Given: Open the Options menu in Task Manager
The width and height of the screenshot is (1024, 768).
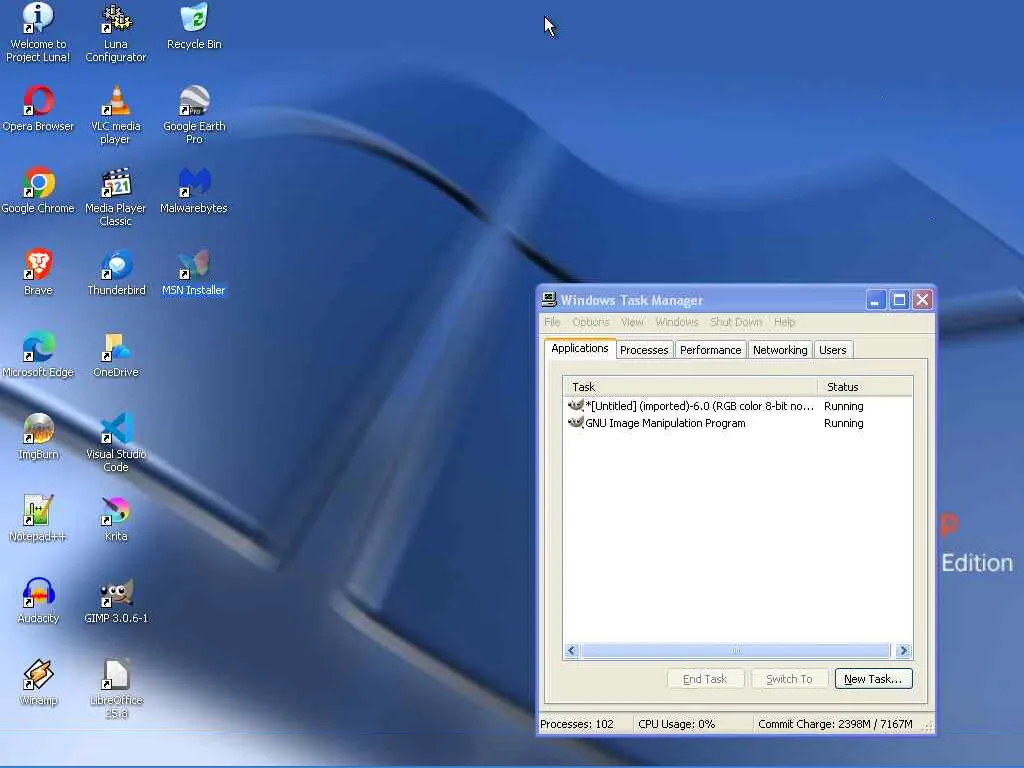Looking at the screenshot, I should pos(590,322).
